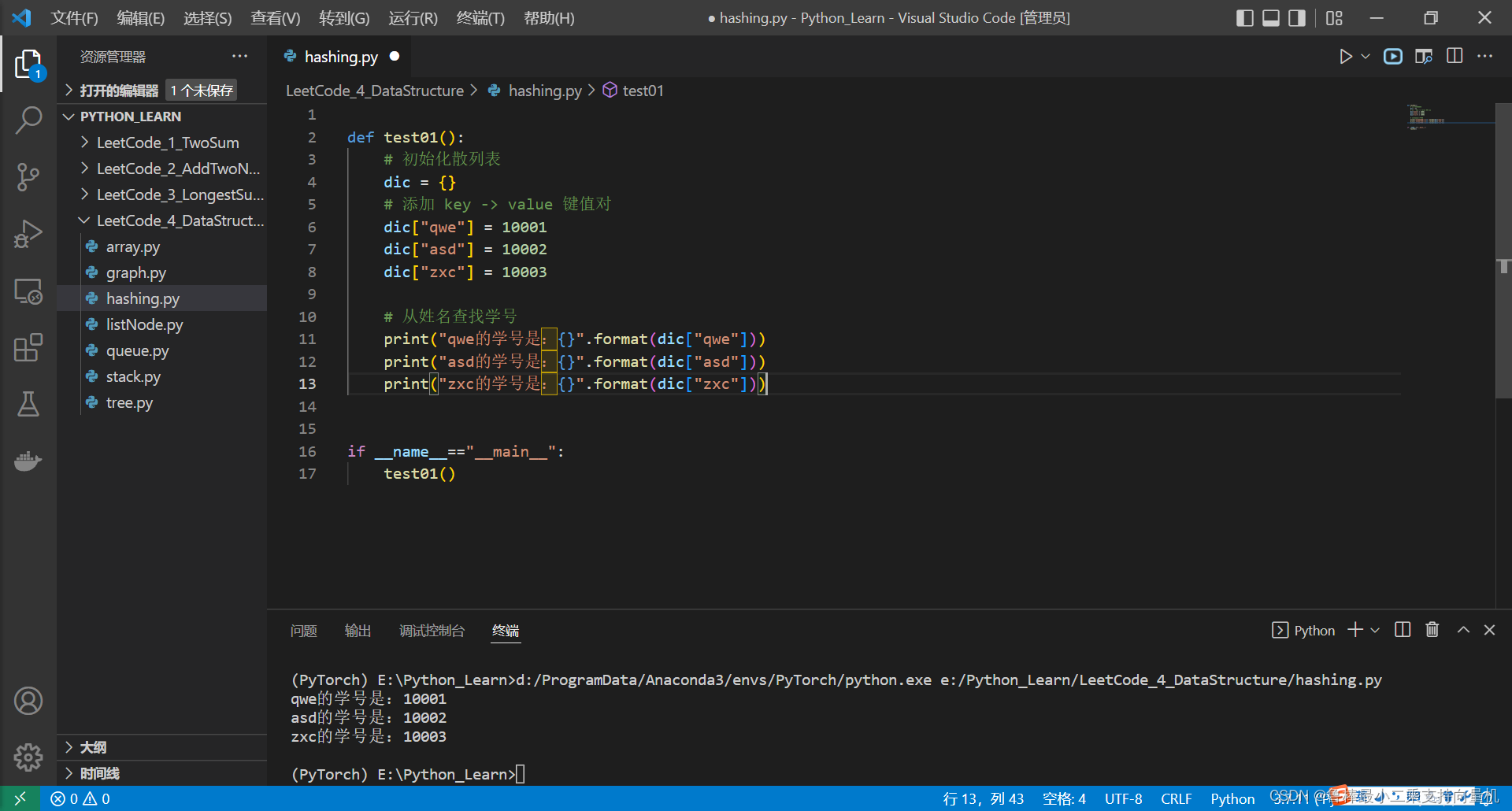Open run options dropdown arrow
Image resolution: width=1512 pixels, height=811 pixels.
pyautogui.click(x=1366, y=56)
